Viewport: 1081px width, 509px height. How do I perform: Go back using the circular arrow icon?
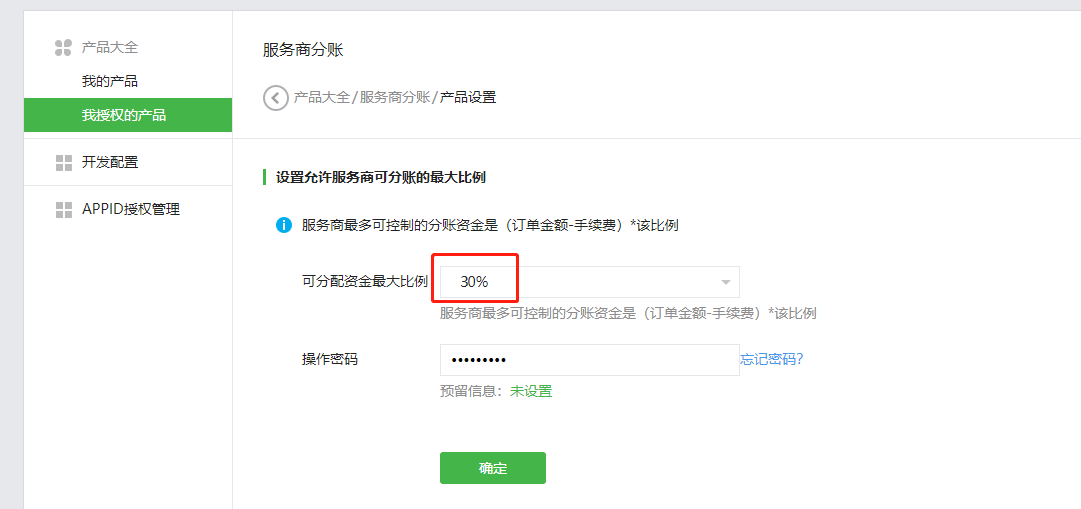click(275, 97)
